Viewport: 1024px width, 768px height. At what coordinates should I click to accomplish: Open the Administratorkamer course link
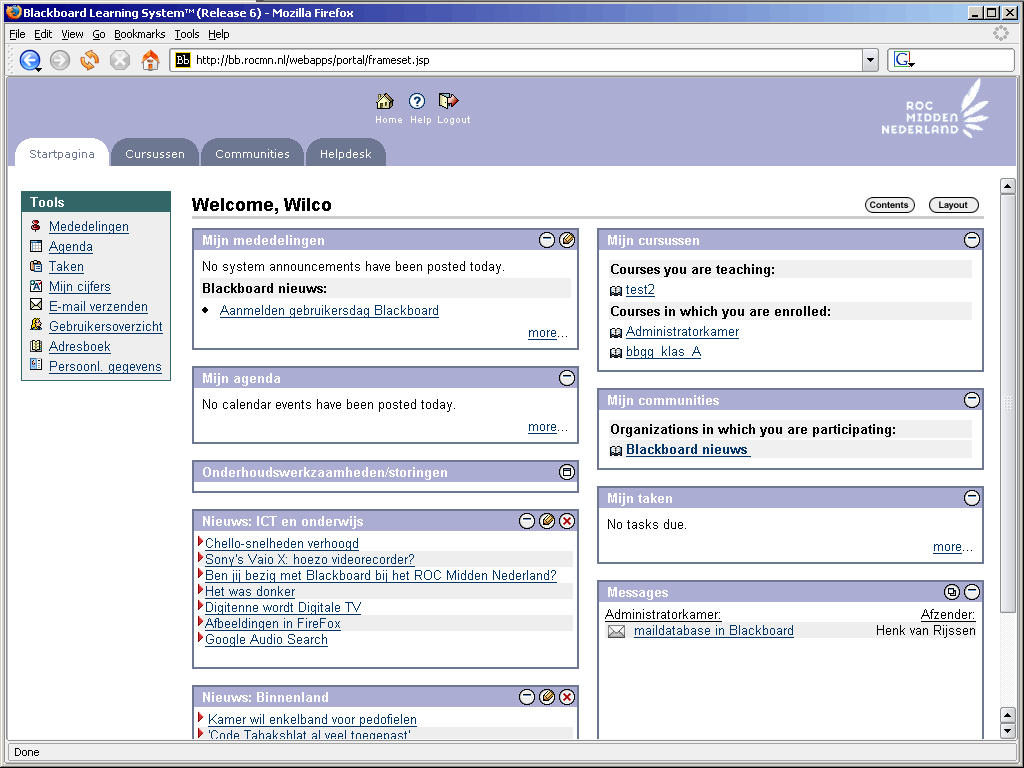[x=682, y=332]
